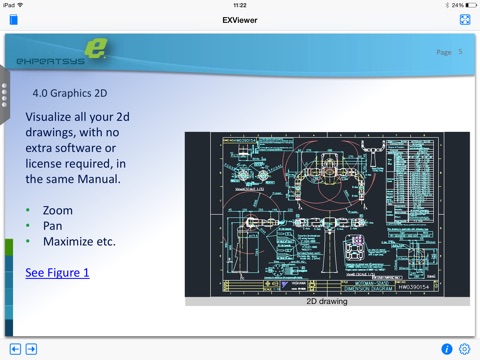Open the 2D drawing image

(x=327, y=214)
